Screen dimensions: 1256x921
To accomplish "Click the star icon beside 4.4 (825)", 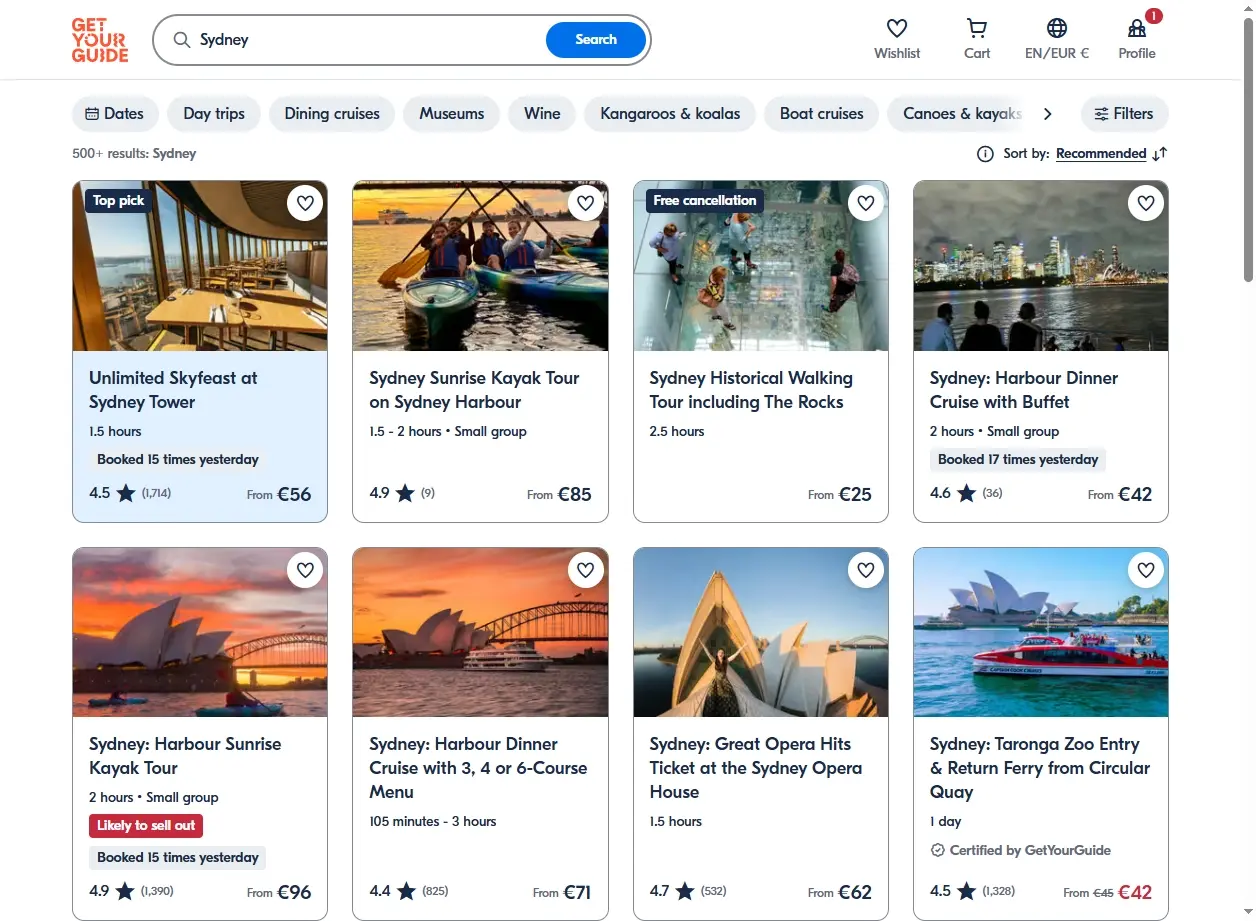I will (404, 891).
